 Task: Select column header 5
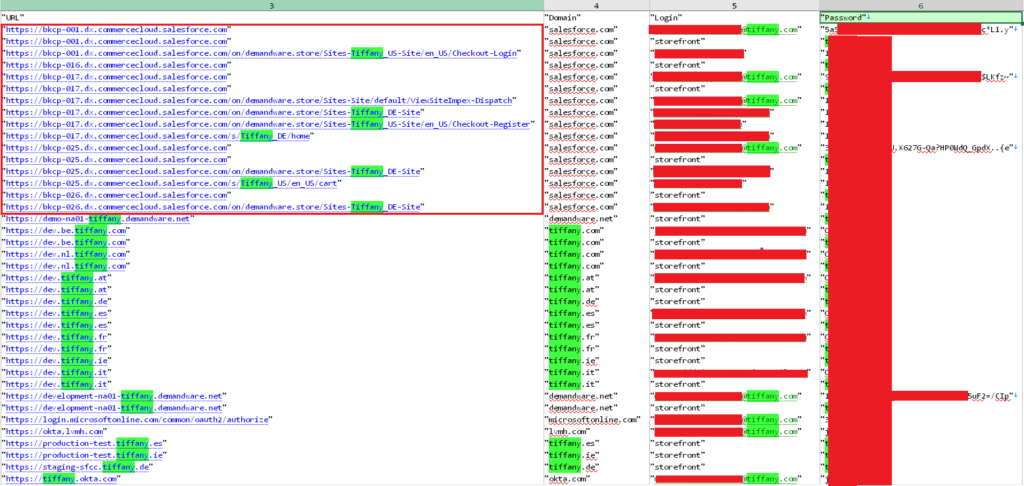734,5
